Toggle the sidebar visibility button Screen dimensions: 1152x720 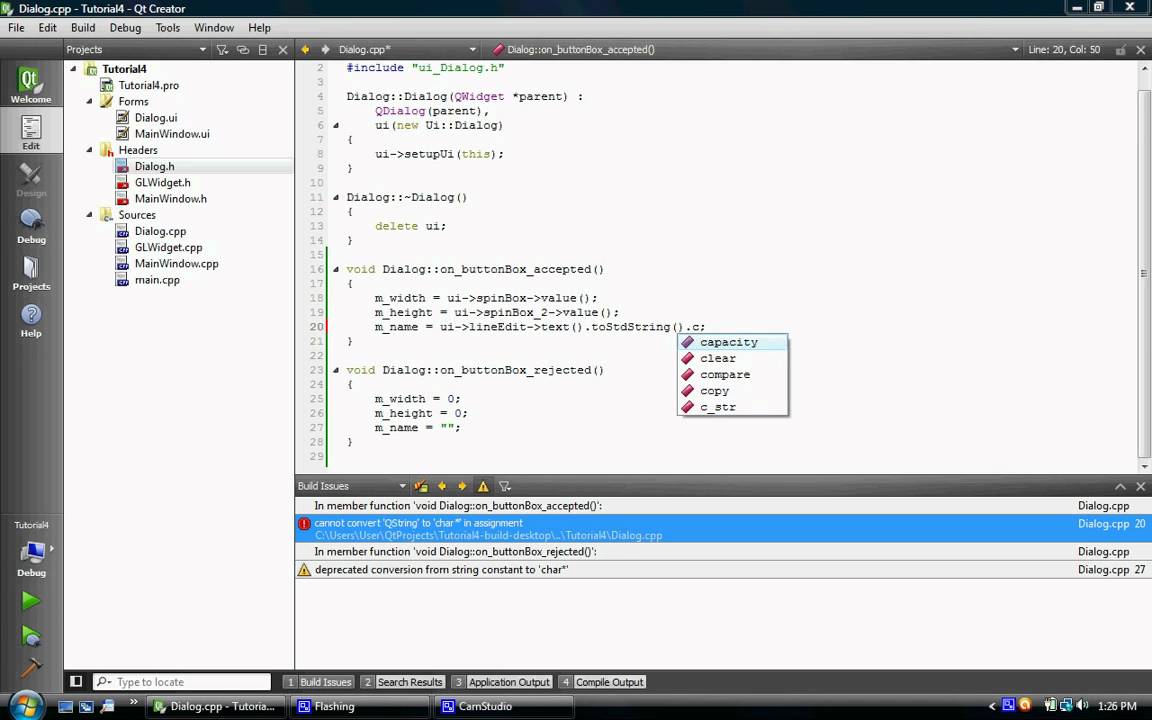(x=76, y=681)
